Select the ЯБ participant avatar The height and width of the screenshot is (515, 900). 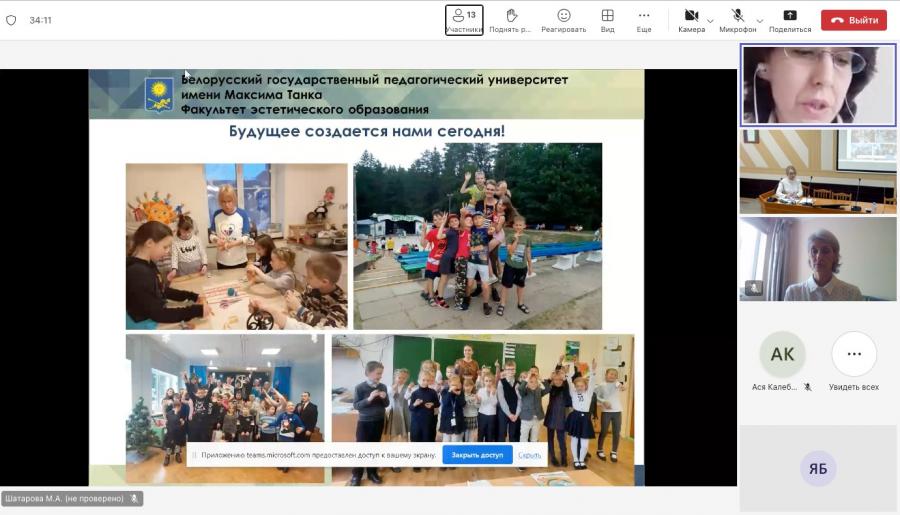click(x=818, y=468)
